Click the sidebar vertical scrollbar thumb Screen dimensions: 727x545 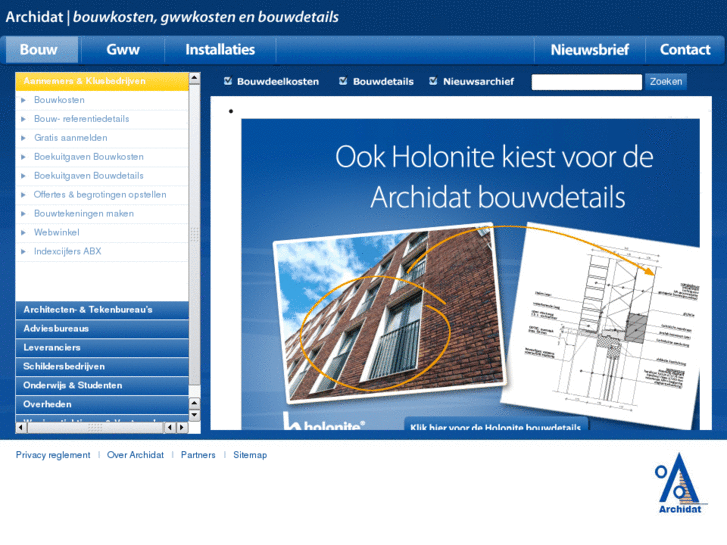(x=195, y=234)
